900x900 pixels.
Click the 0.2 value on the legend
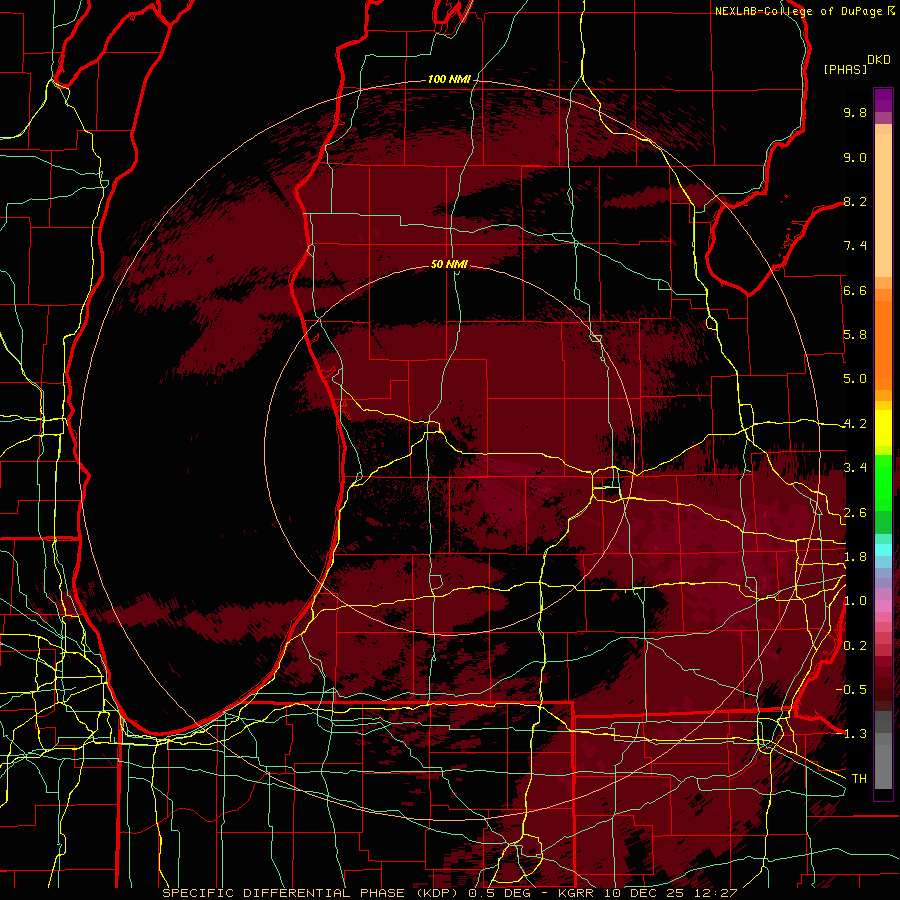[x=855, y=646]
